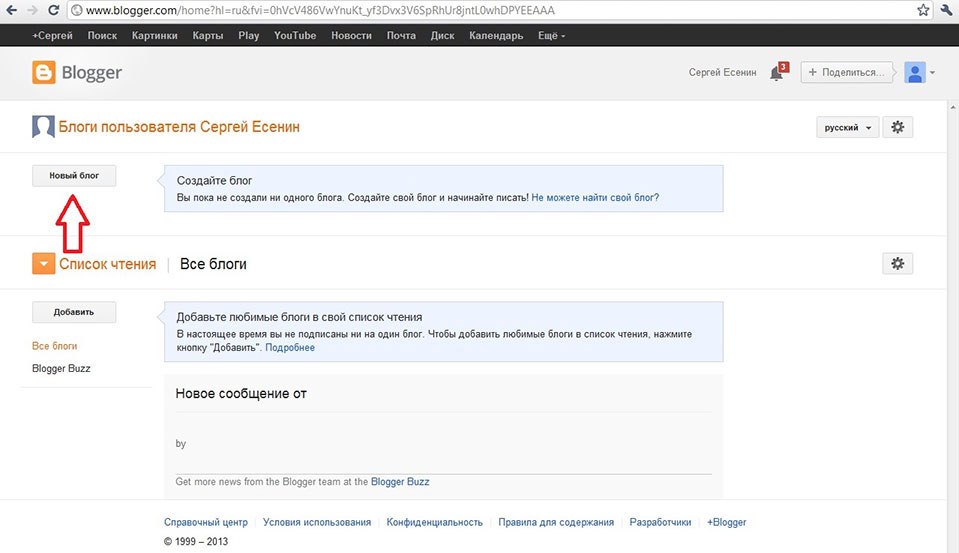Open Условия использования footer link
959x553 pixels.
pos(317,522)
